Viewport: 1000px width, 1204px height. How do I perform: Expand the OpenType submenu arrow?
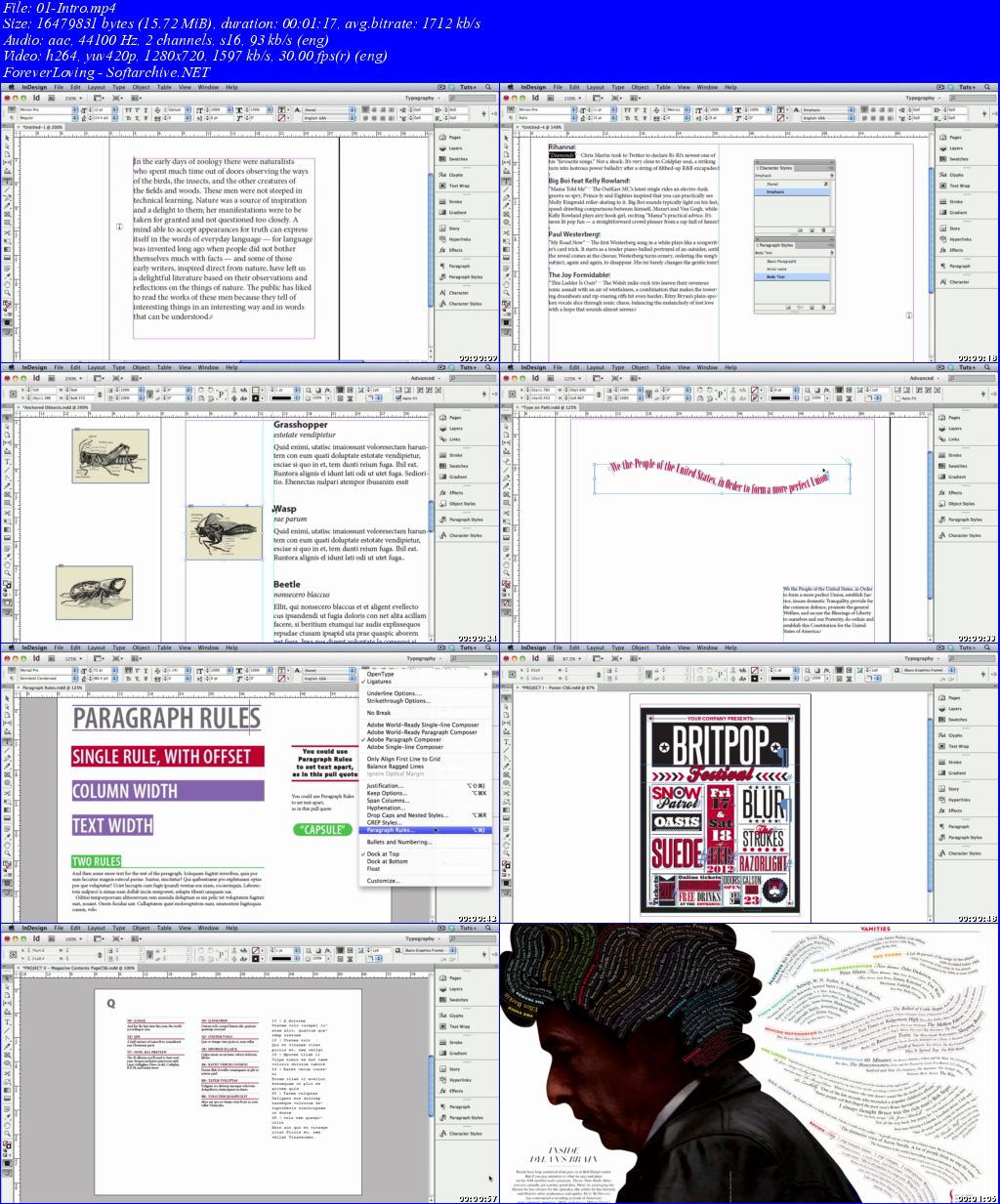[484, 674]
